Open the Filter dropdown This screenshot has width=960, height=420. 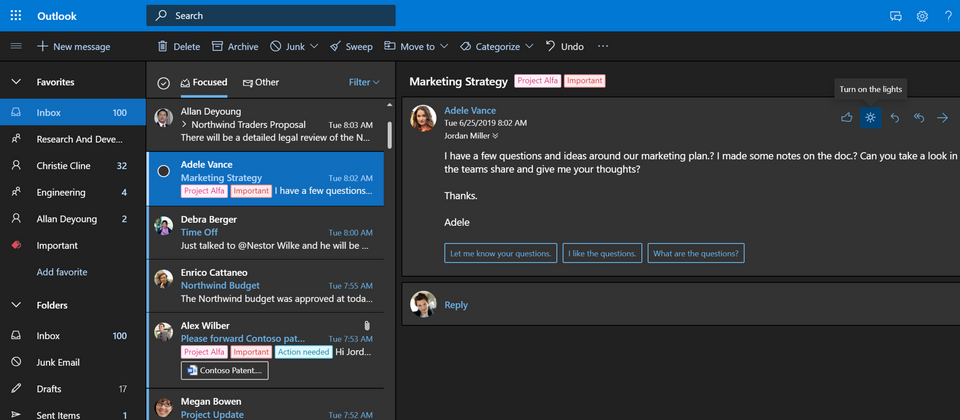pyautogui.click(x=364, y=82)
